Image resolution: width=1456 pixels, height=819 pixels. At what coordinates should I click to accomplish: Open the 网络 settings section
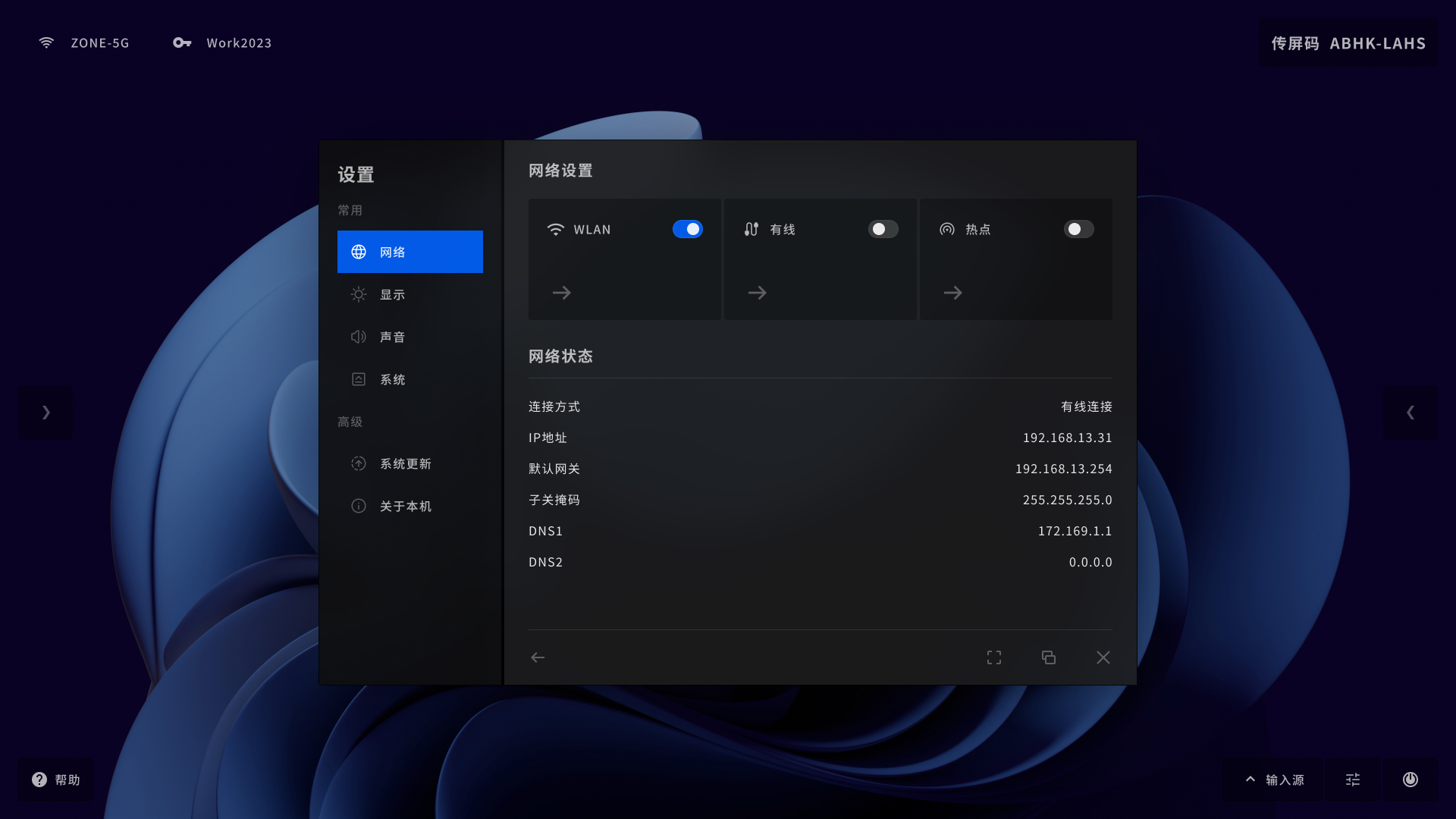click(x=409, y=252)
